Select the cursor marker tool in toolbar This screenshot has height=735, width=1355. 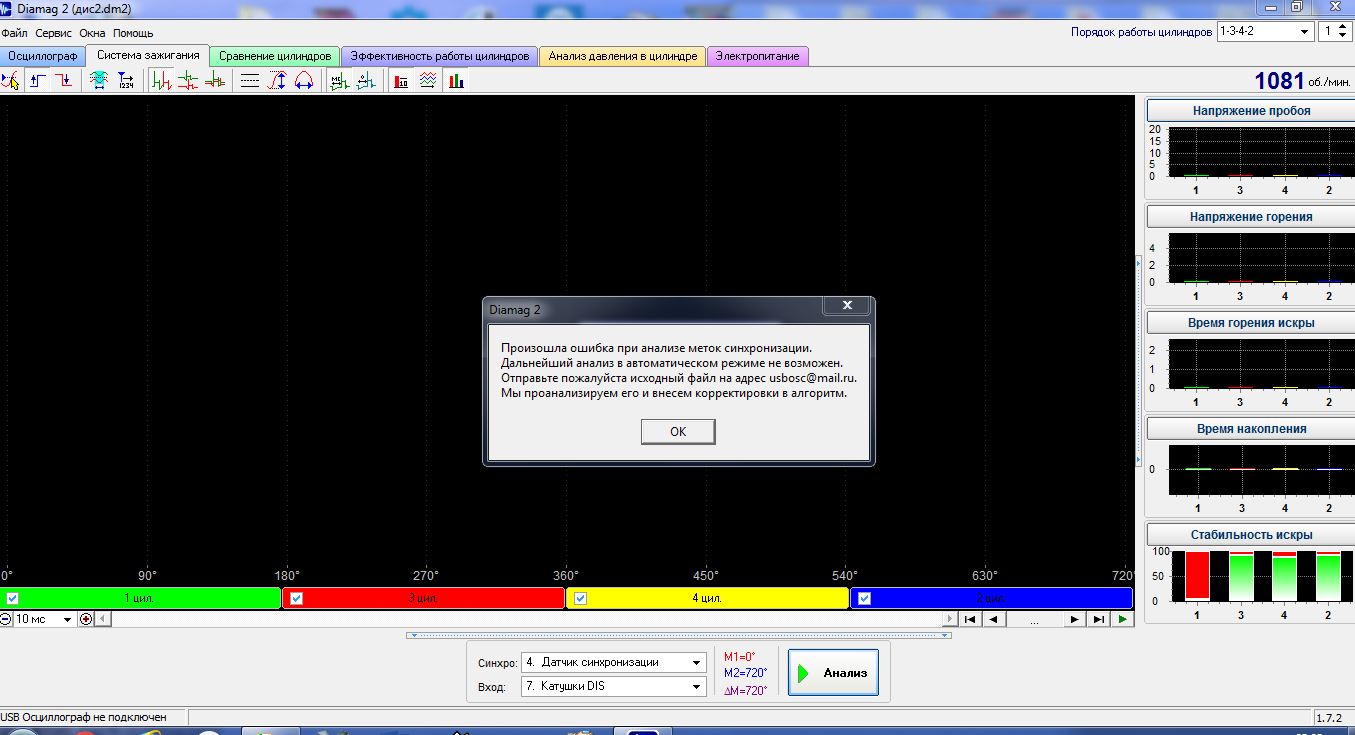[x=11, y=81]
